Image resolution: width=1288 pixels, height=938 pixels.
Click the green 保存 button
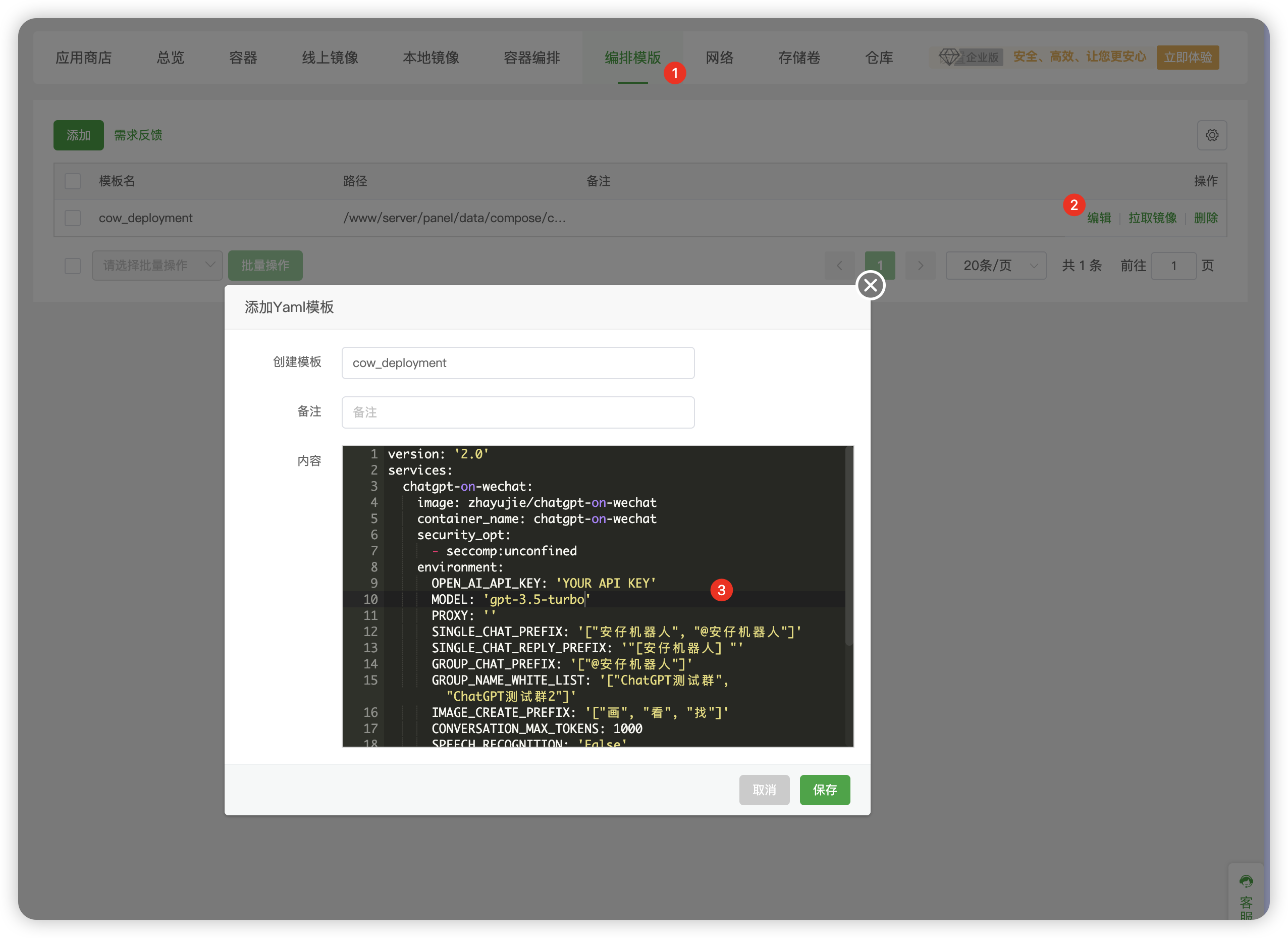click(x=825, y=790)
